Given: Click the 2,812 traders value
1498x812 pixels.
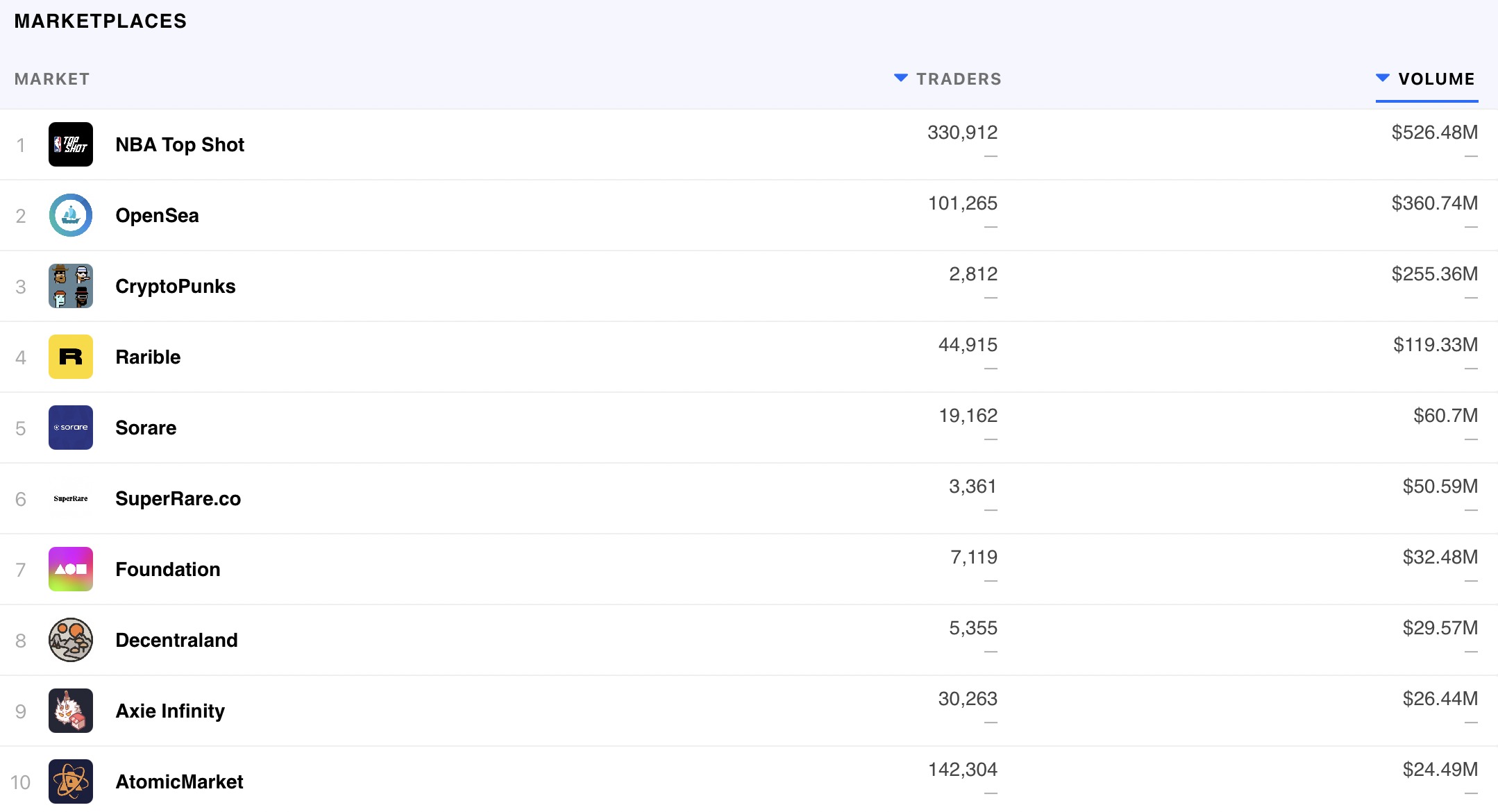Looking at the screenshot, I should tap(973, 274).
